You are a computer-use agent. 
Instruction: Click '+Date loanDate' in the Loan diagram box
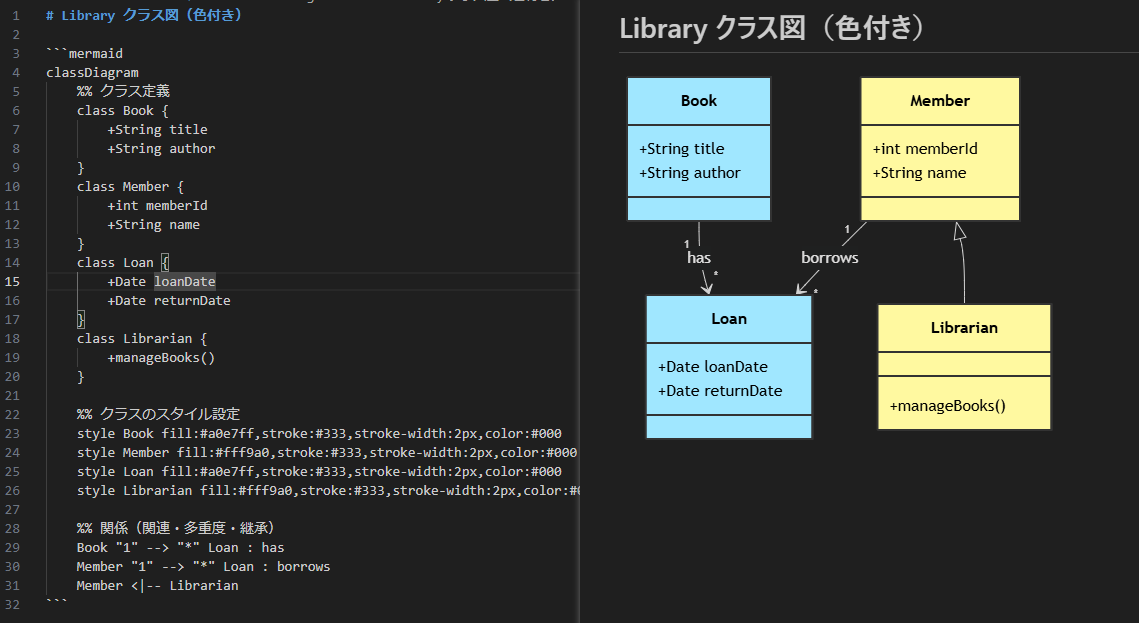[713, 367]
